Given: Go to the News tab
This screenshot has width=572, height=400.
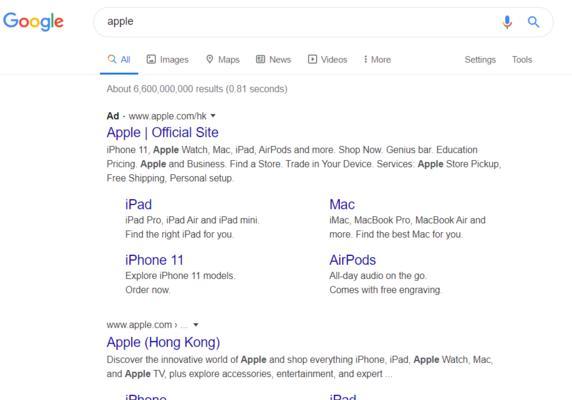Looking at the screenshot, I should pos(273,59).
